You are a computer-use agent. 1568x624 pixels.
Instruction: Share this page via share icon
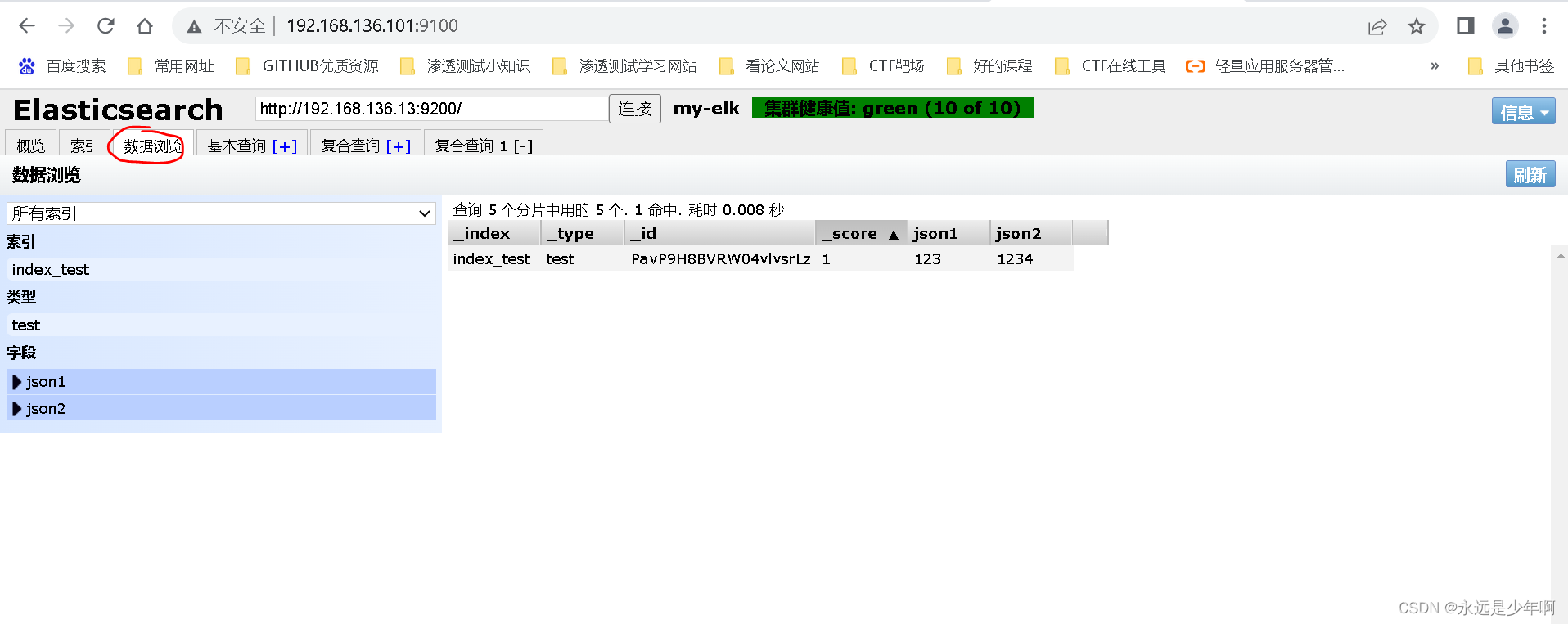click(x=1377, y=26)
